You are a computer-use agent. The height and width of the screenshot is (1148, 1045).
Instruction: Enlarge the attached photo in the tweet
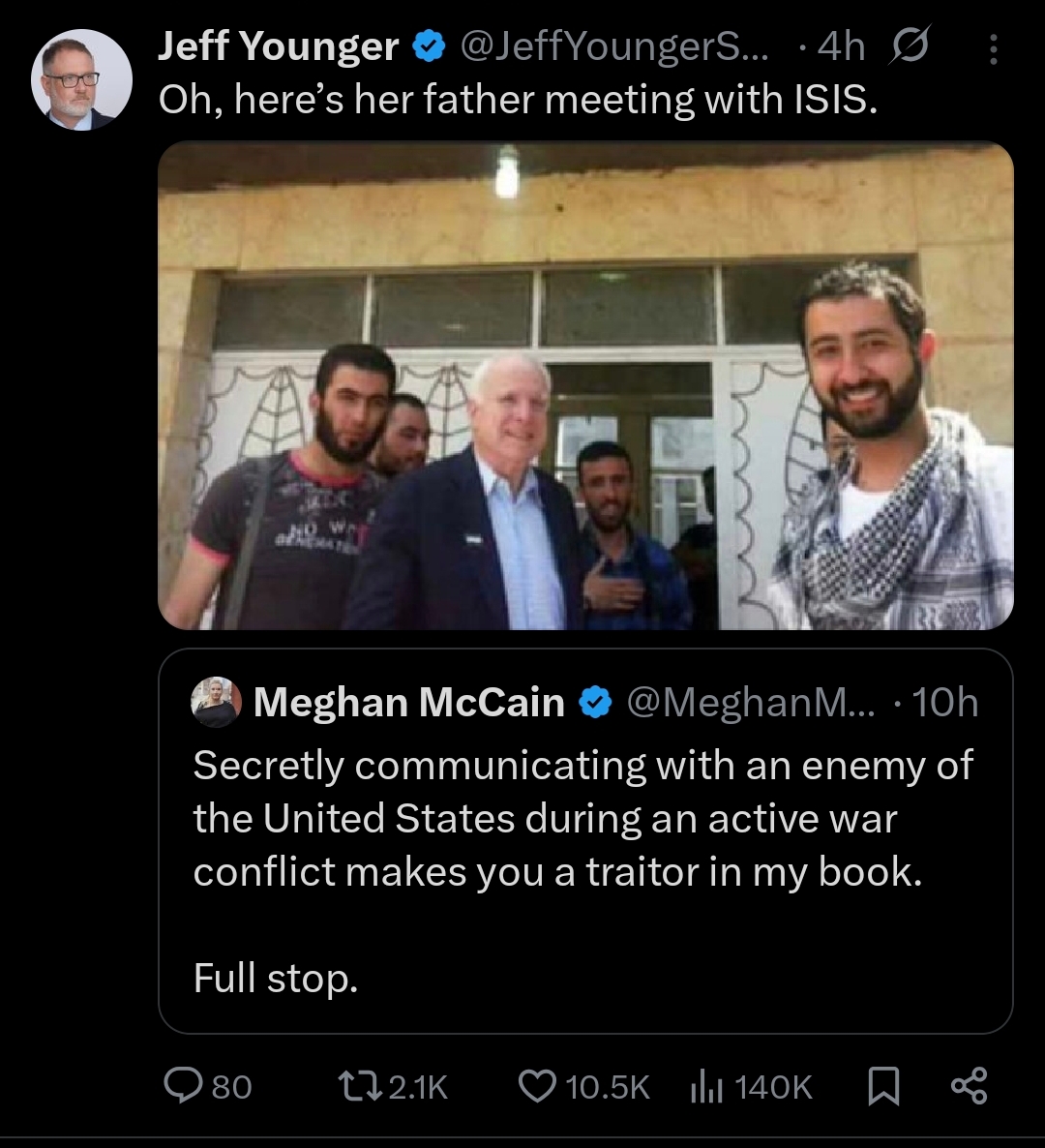pyautogui.click(x=585, y=386)
